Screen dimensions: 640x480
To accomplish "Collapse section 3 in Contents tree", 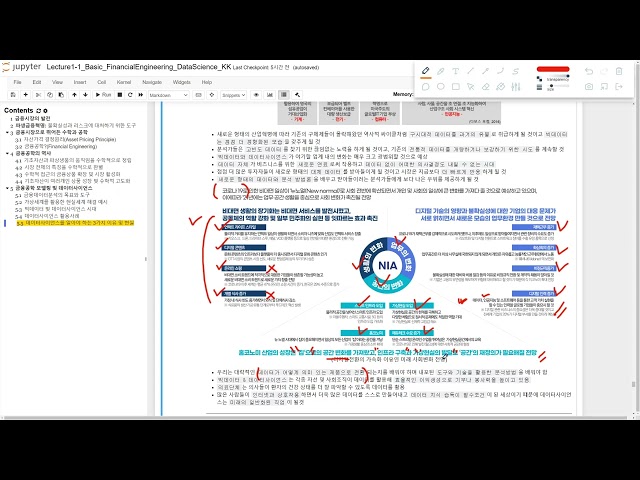I will pos(7,132).
